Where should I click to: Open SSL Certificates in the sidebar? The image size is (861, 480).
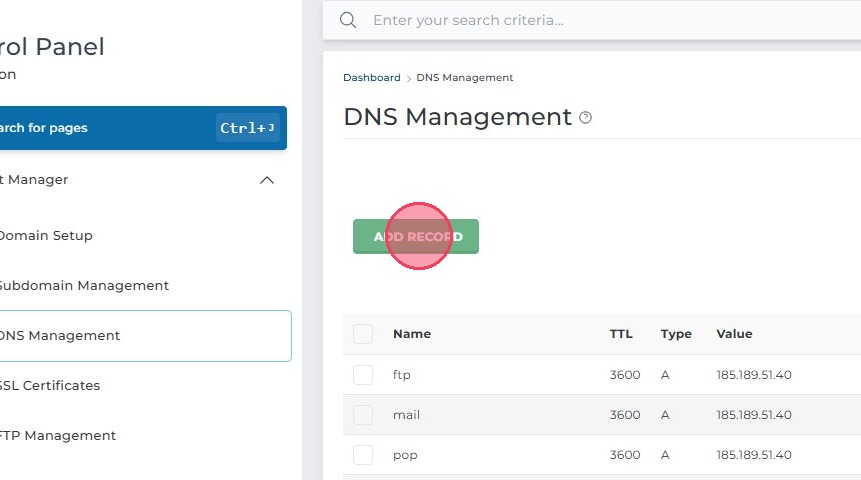[50, 386]
